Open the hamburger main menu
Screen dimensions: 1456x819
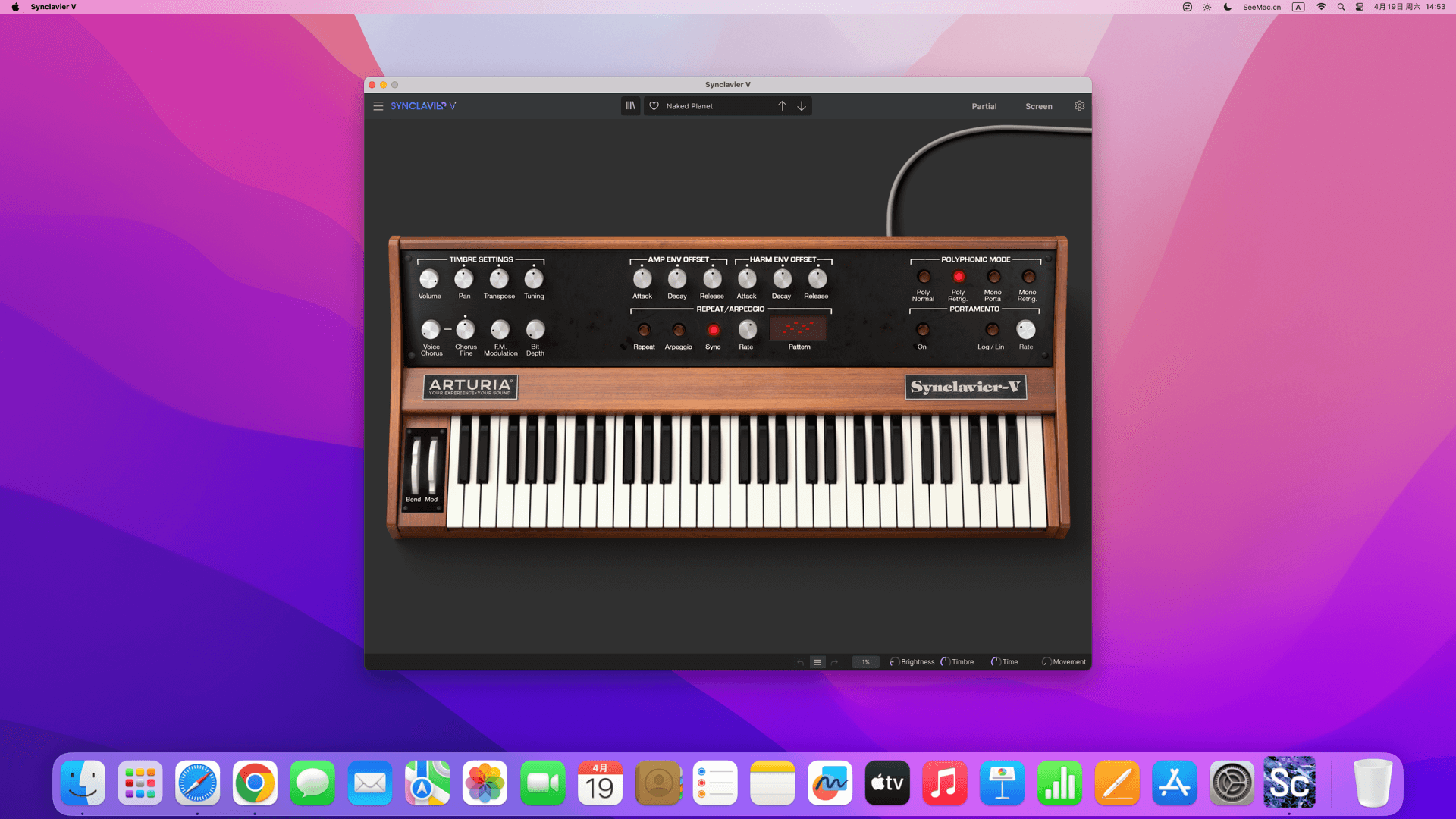click(378, 106)
